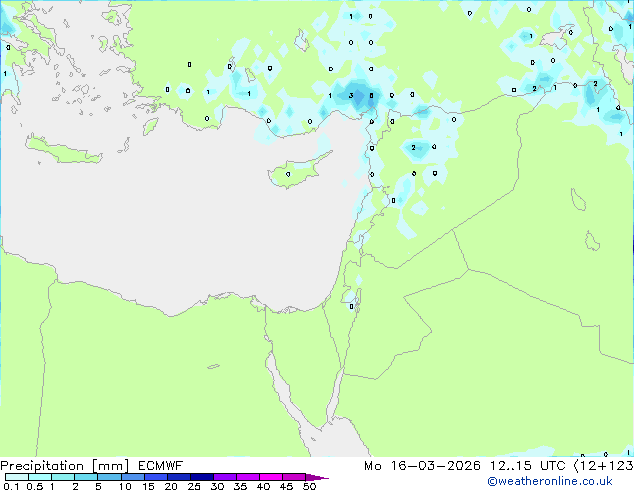Click the '0' value near the Dead Sea
The width and height of the screenshot is (634, 490).
(351, 306)
